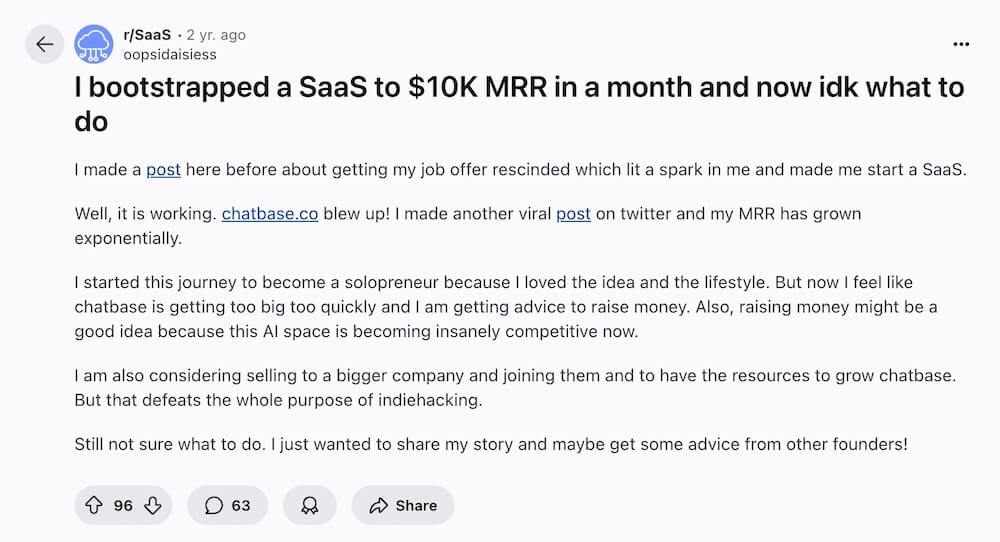Share this post

click(x=403, y=505)
